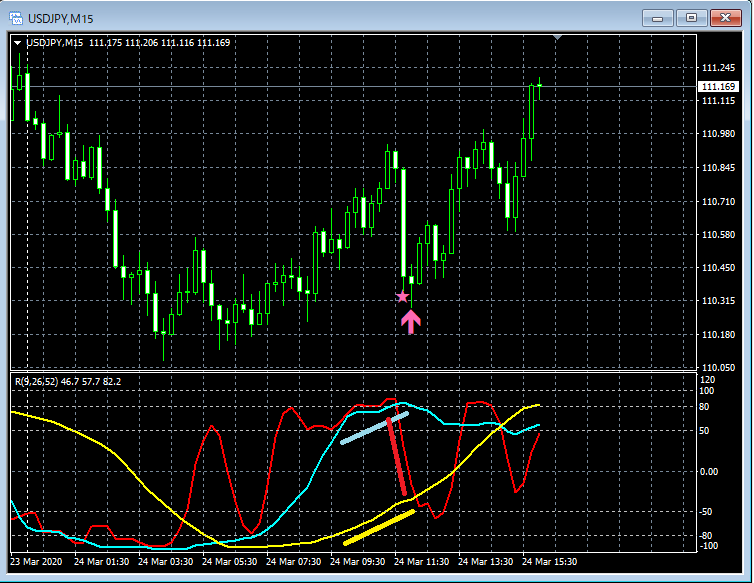
Task: Click the pink up arrow buy signal
Action: tap(411, 322)
